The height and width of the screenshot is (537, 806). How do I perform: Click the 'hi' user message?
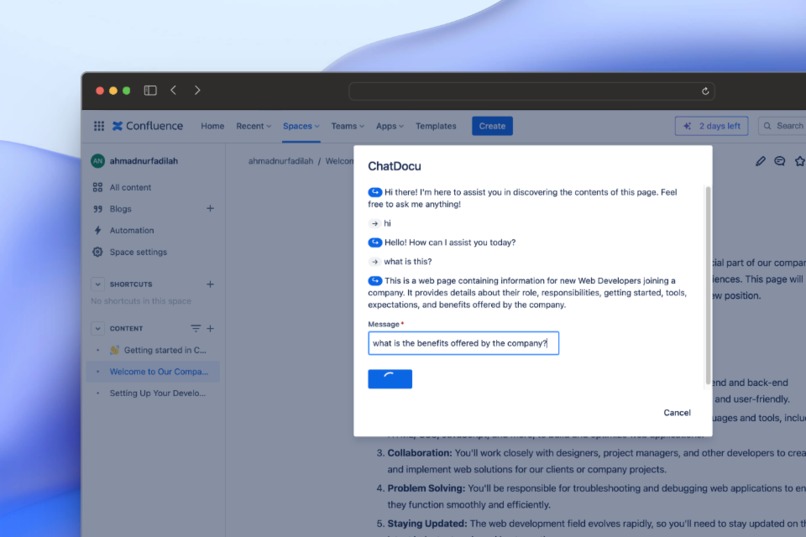387,224
